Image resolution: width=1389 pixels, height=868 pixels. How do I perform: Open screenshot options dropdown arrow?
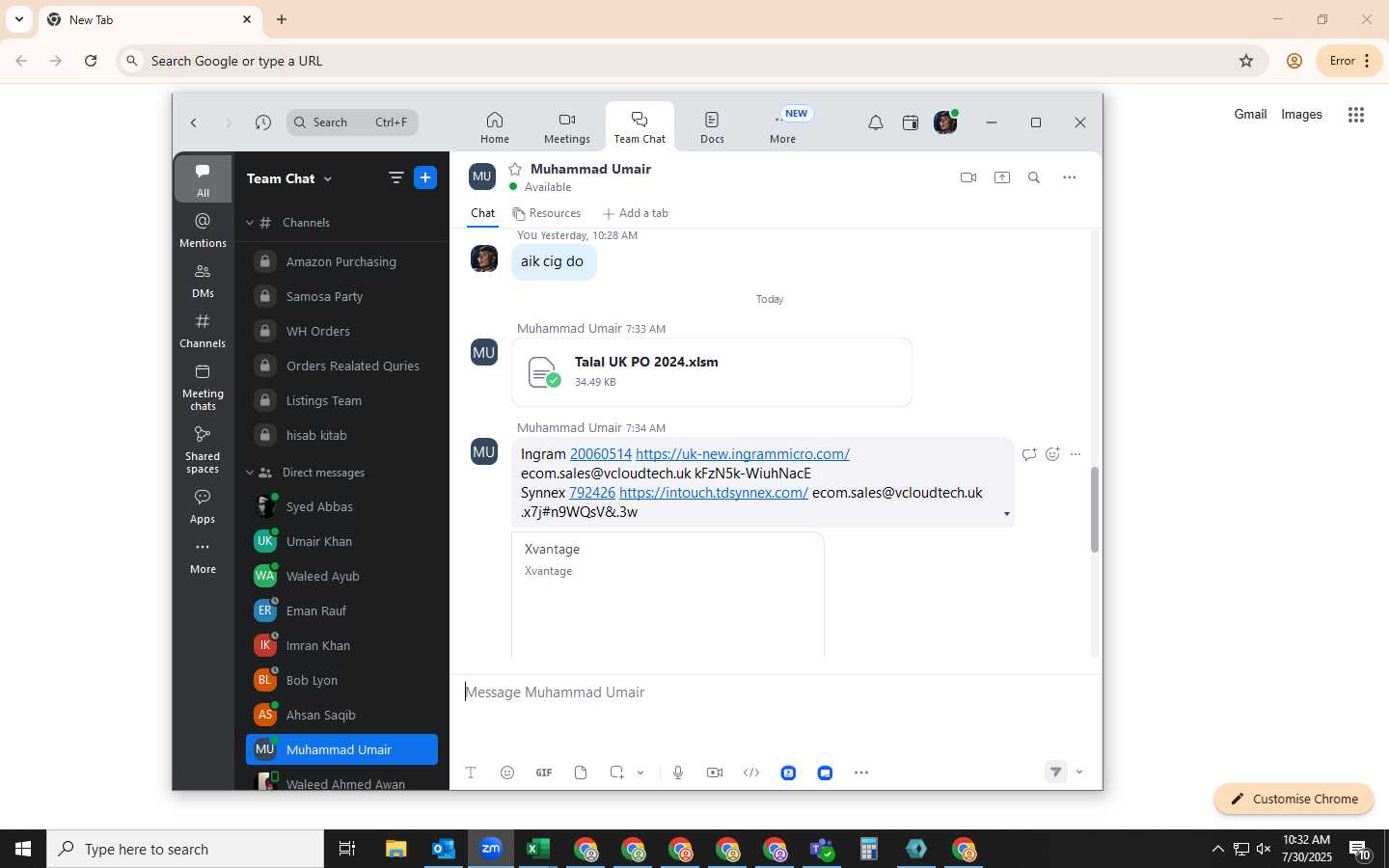point(640,773)
